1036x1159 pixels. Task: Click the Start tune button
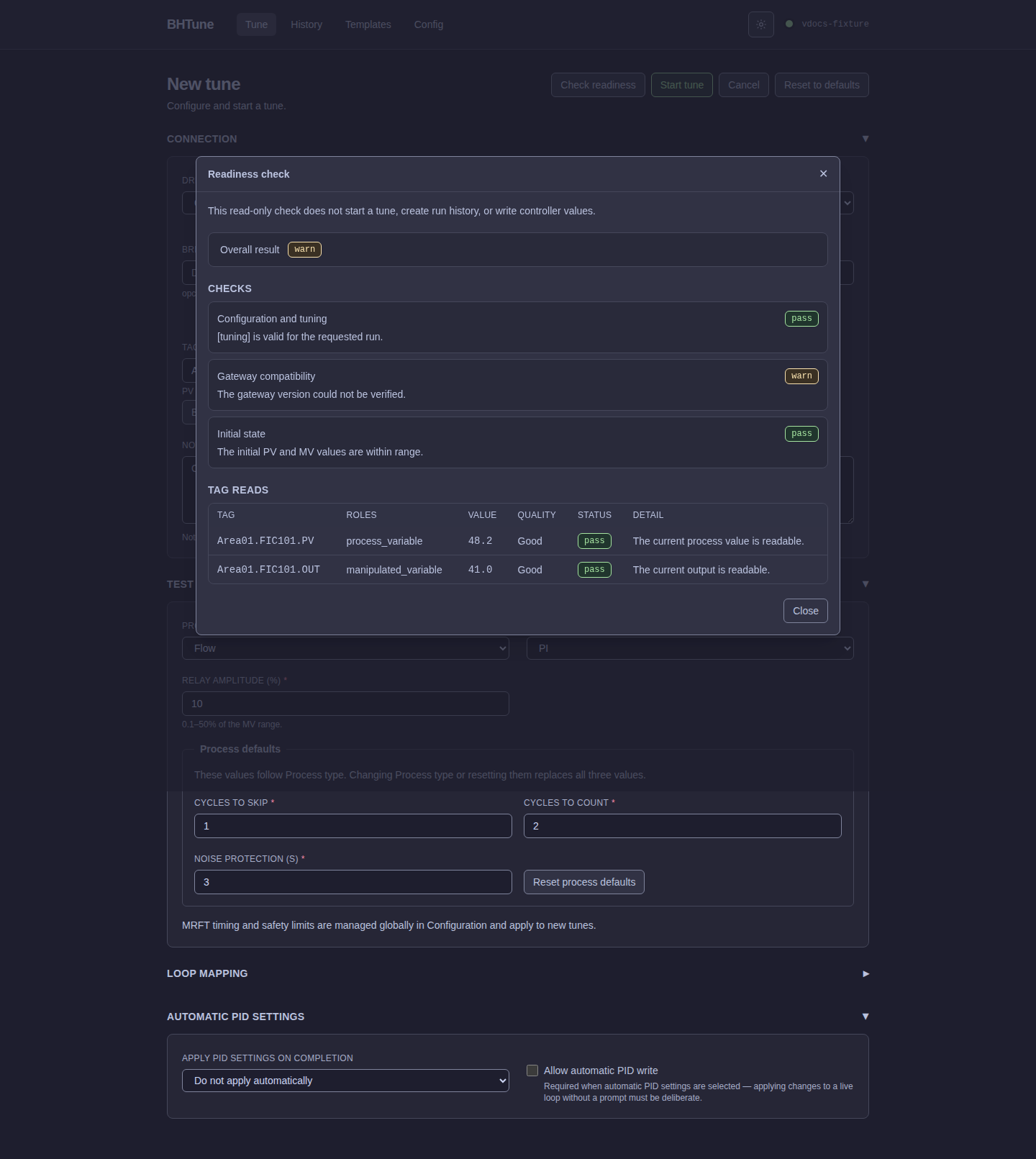pos(682,85)
